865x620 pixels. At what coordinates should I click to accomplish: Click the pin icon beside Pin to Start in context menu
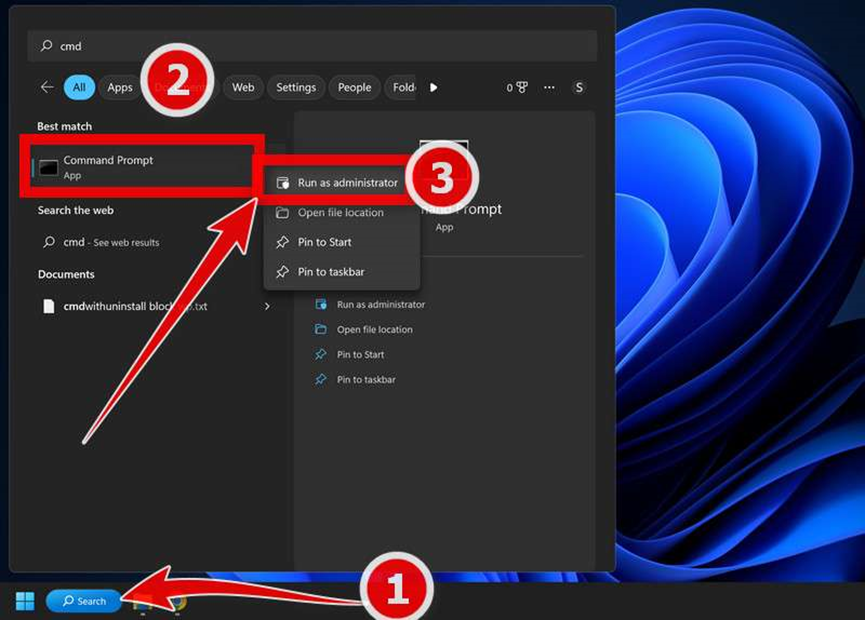(282, 242)
